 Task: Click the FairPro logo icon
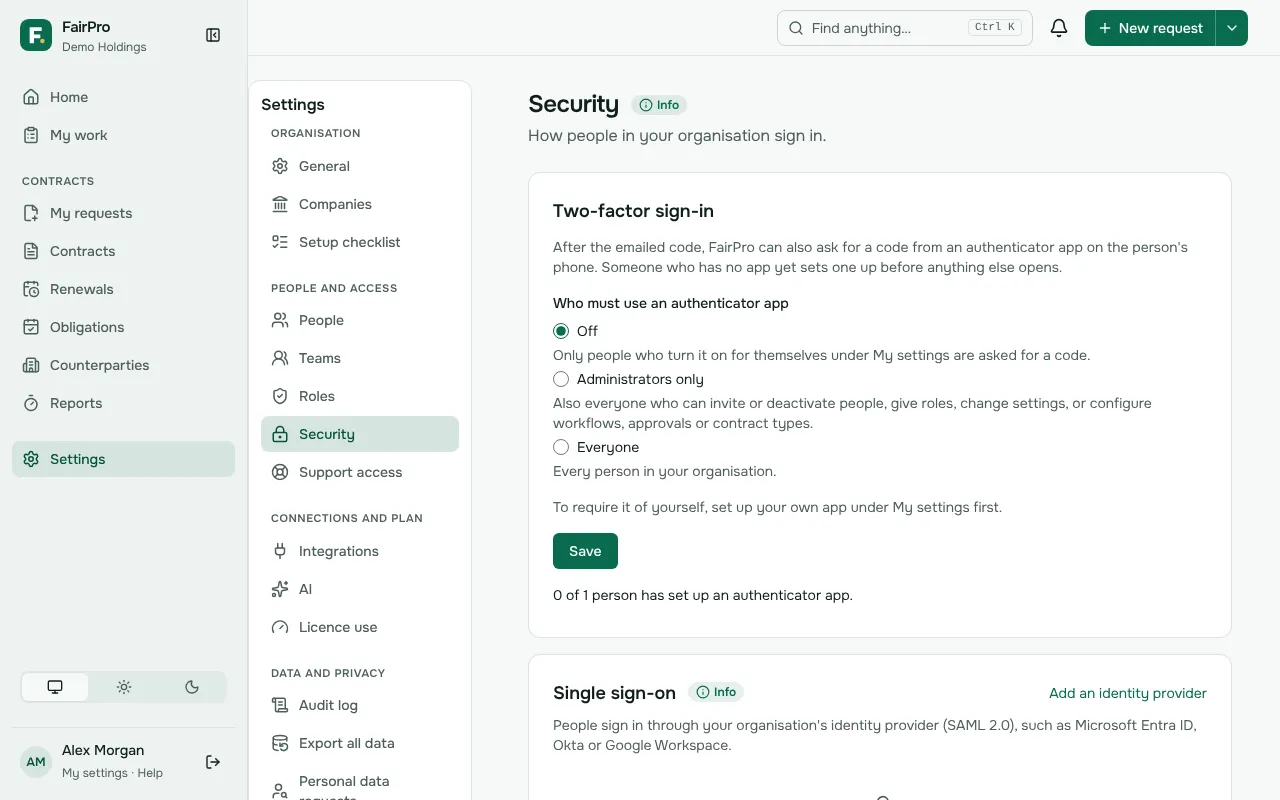pyautogui.click(x=36, y=35)
